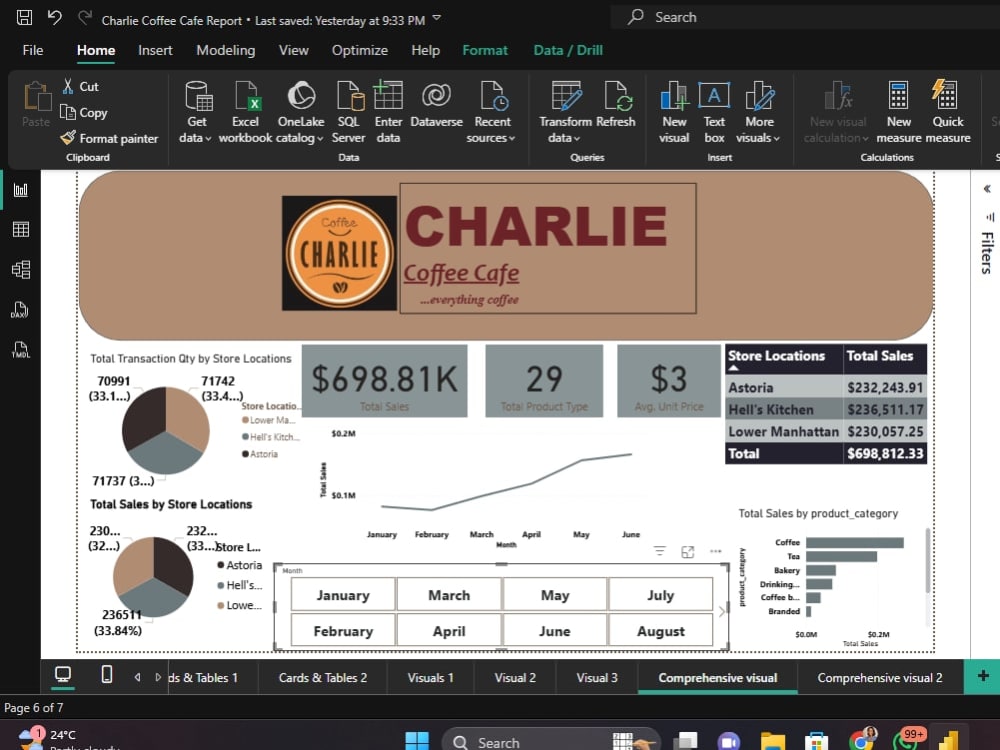The image size is (1000, 750).
Task: Open Model view in sidebar
Action: pos(20,270)
